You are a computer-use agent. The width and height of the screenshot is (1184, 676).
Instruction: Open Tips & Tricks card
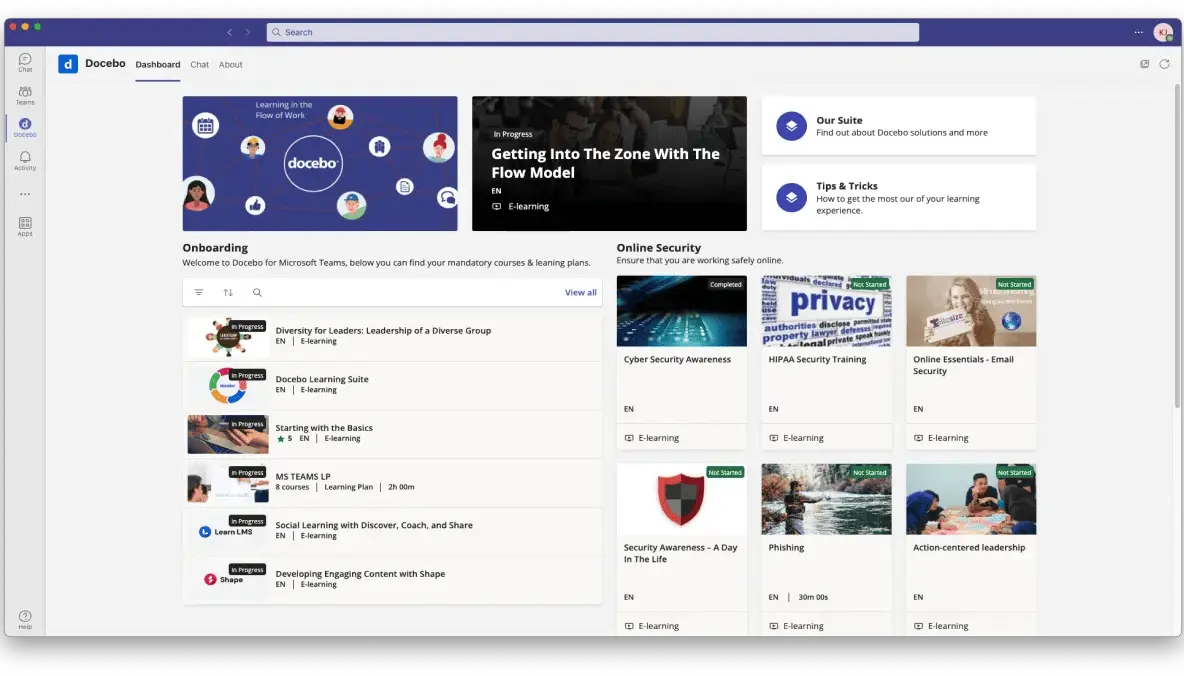pos(899,197)
